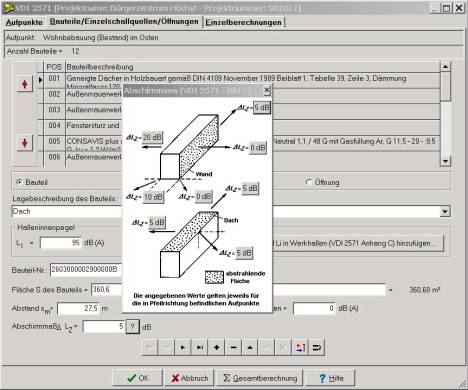Image resolution: width=468 pixels, height=390 pixels.
Task: Go to next record in navigator
Action: tap(183, 347)
